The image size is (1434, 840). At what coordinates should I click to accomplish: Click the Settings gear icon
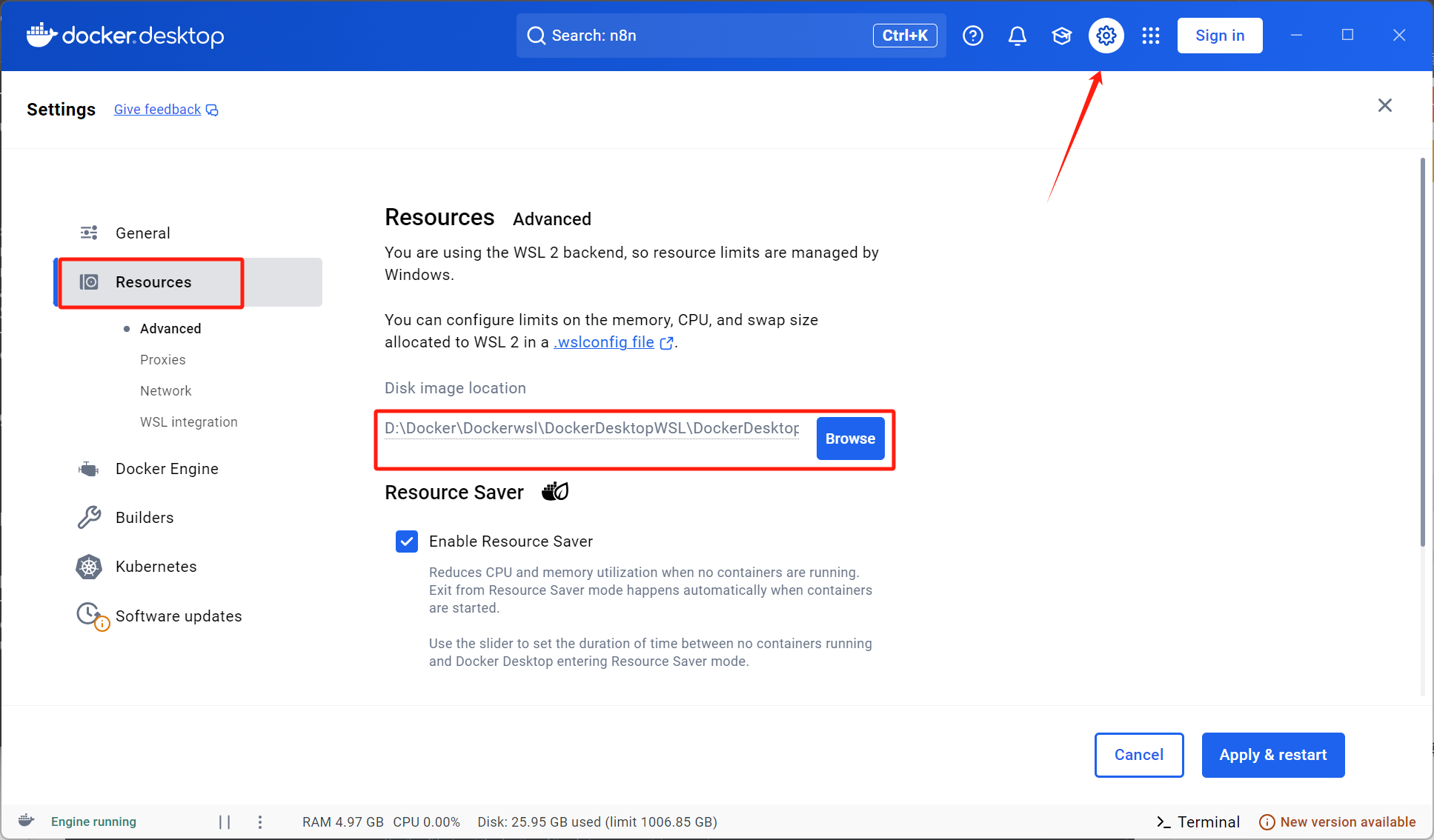point(1106,36)
